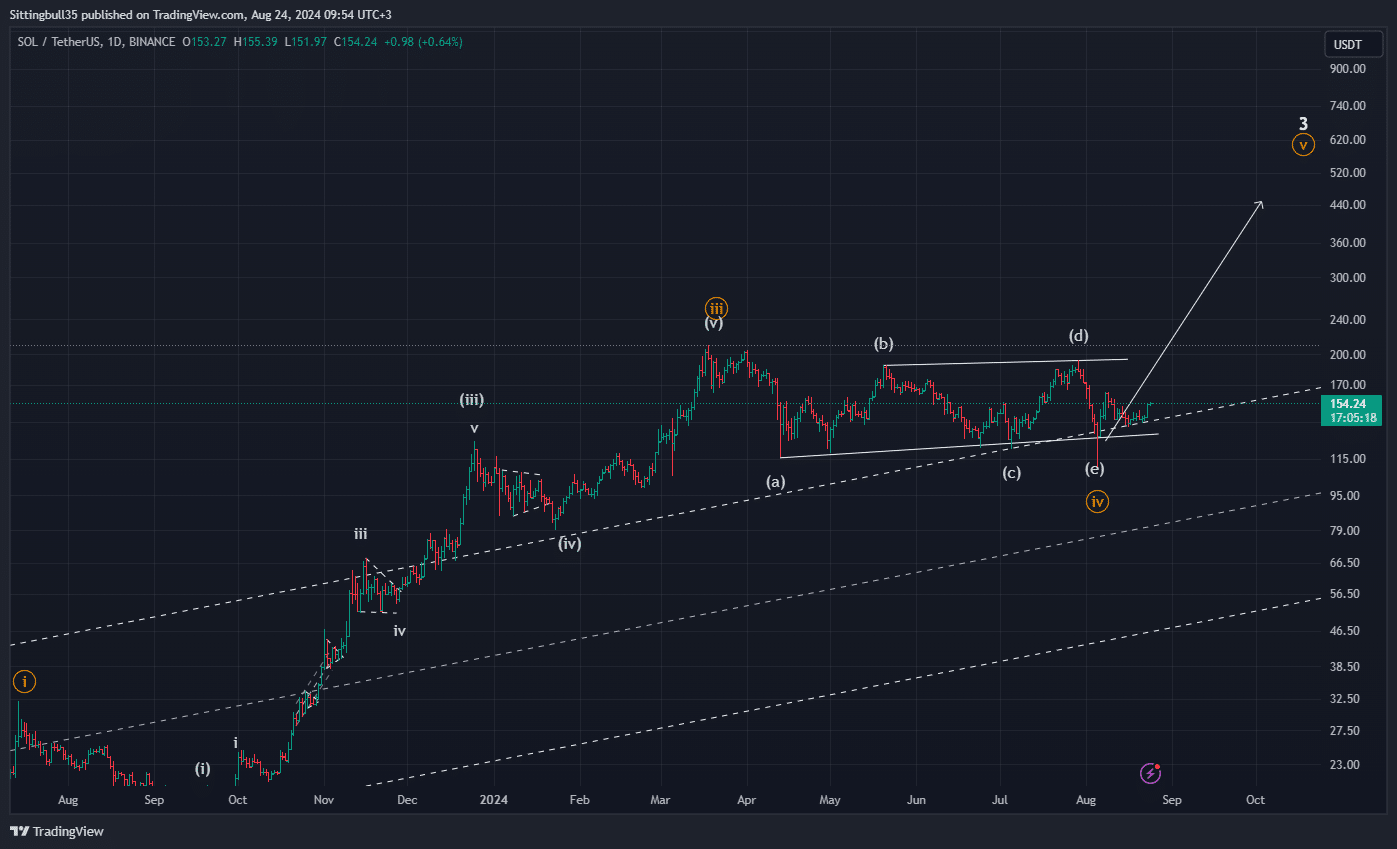Click the 620.00 price axis label
Viewport: 1397px width, 849px height.
[x=1348, y=140]
